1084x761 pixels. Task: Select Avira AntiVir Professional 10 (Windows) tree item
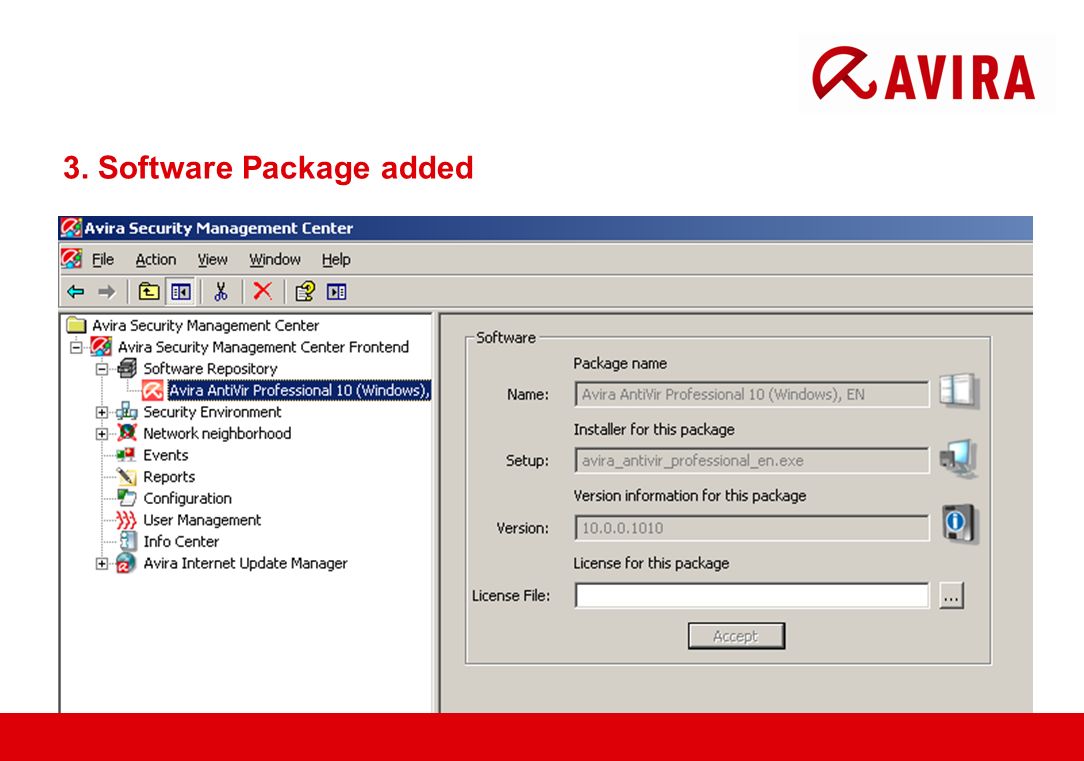pos(299,391)
